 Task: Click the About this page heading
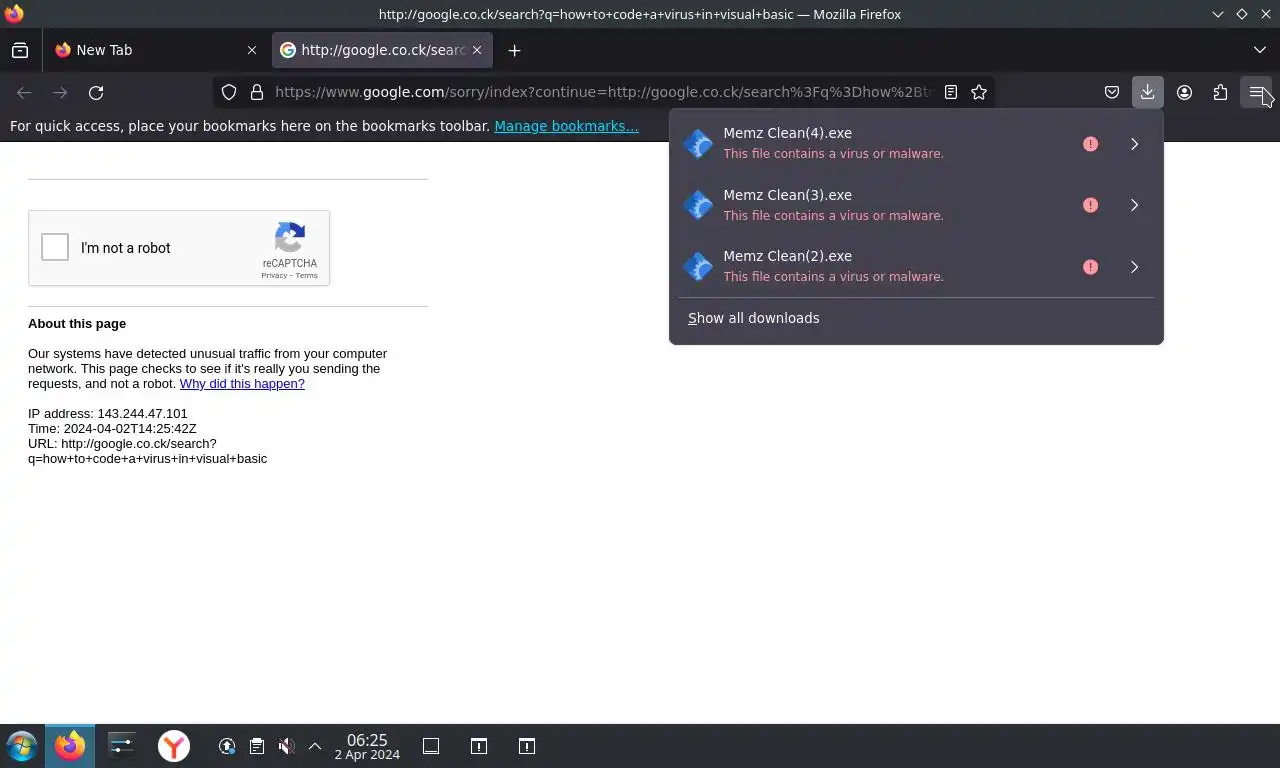[77, 323]
